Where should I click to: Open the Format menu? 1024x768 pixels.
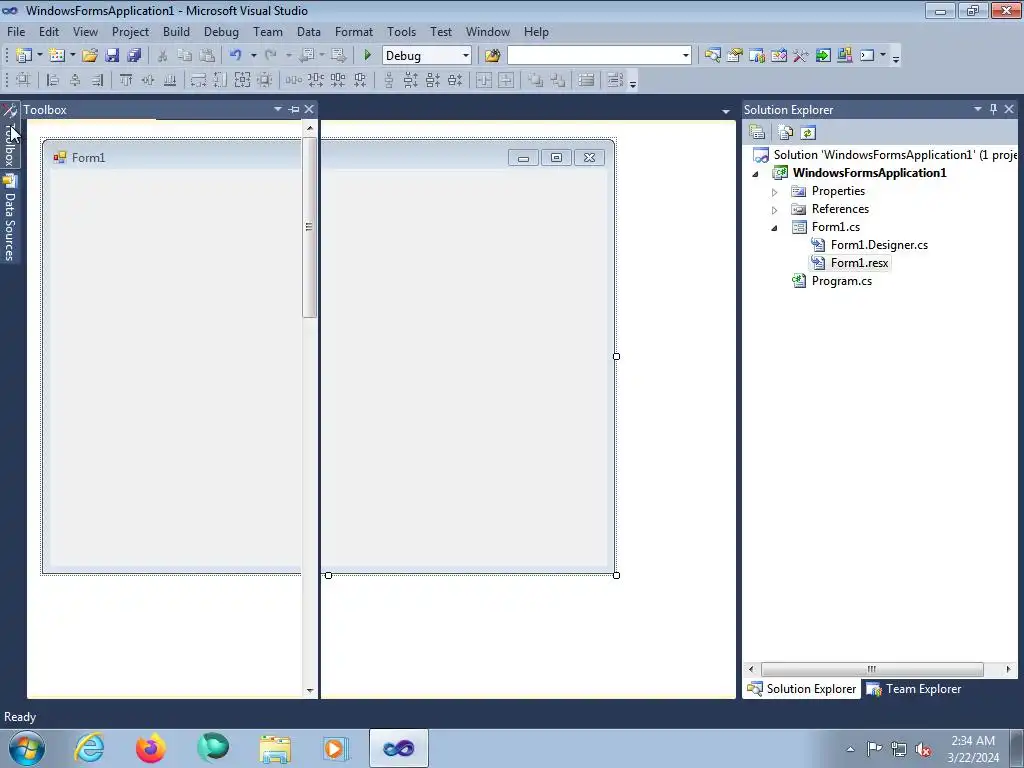[354, 31]
